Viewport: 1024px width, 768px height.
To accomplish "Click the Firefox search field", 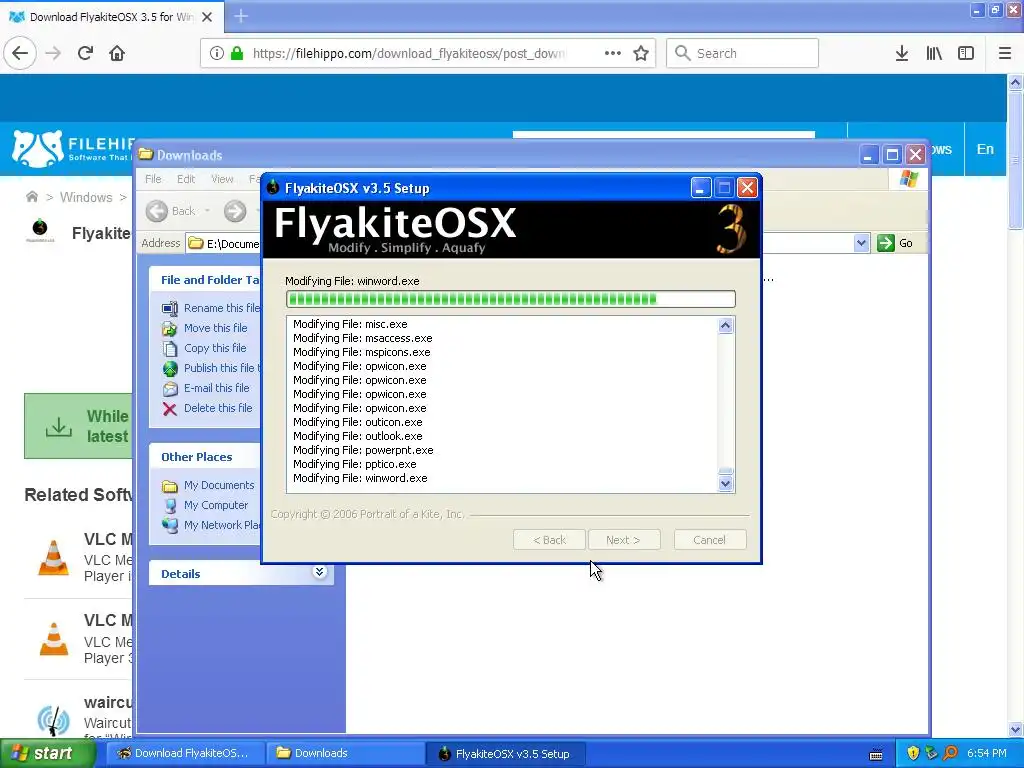I will 742,53.
